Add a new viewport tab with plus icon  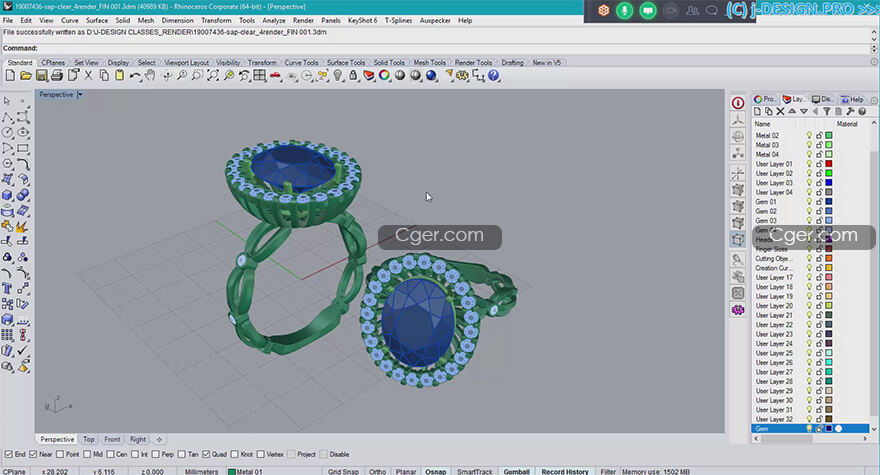[x=159, y=439]
